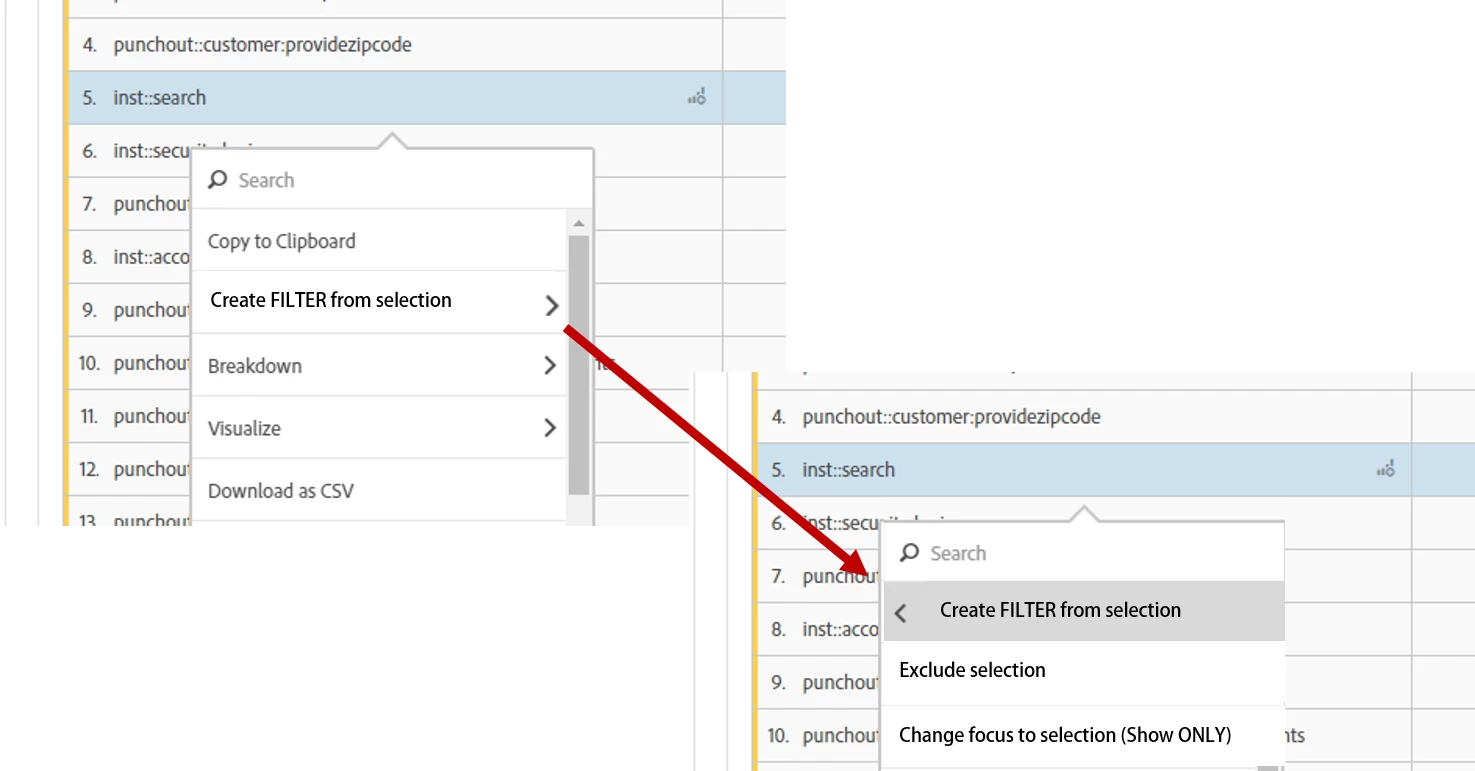Choose Exclude selection in the submenu
Viewport: 1475px width, 771px height.
[x=1083, y=670]
